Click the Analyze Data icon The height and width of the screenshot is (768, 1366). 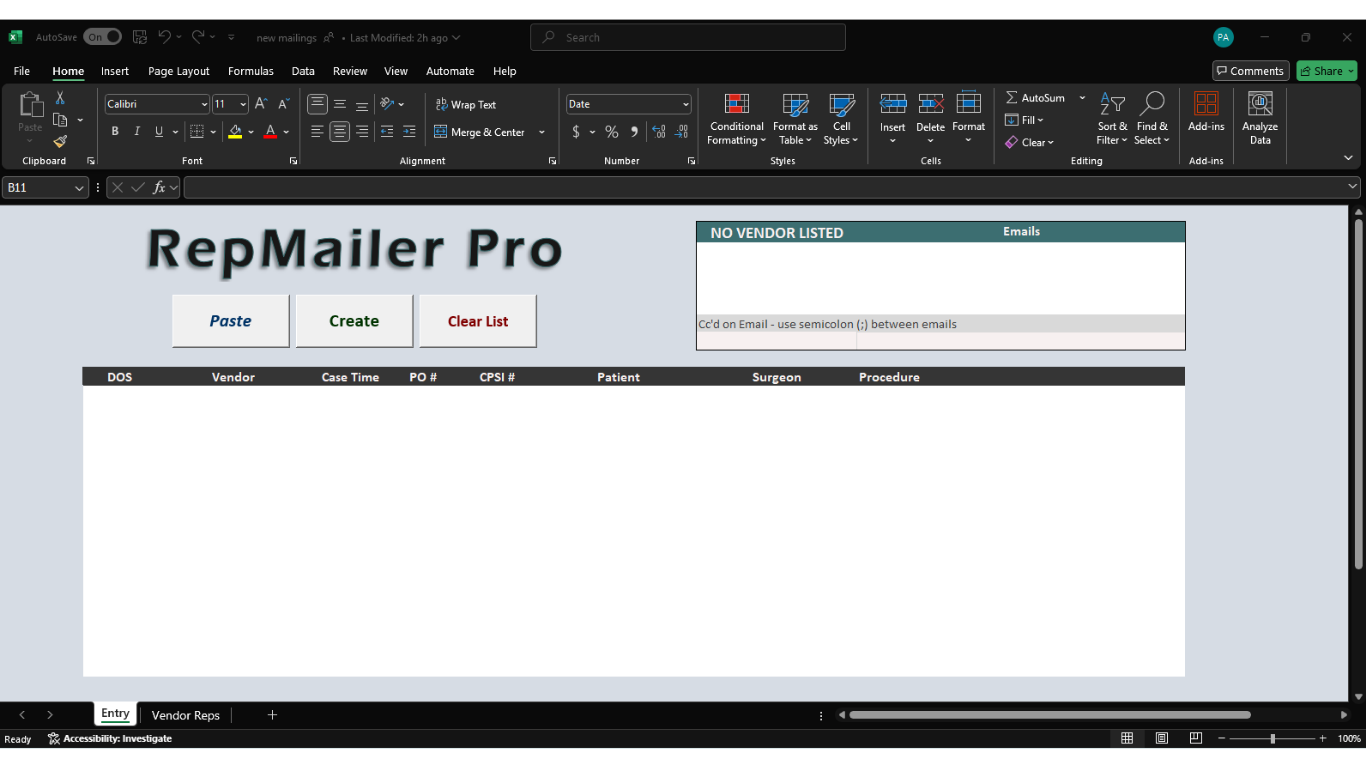click(1260, 119)
